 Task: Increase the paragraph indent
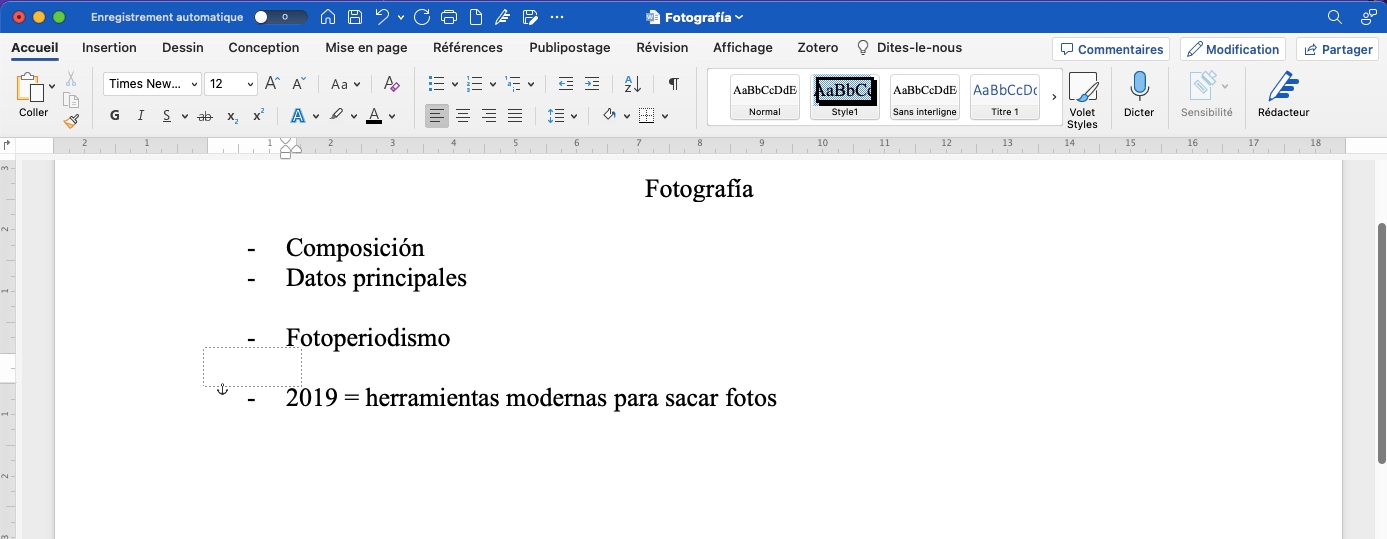(592, 84)
